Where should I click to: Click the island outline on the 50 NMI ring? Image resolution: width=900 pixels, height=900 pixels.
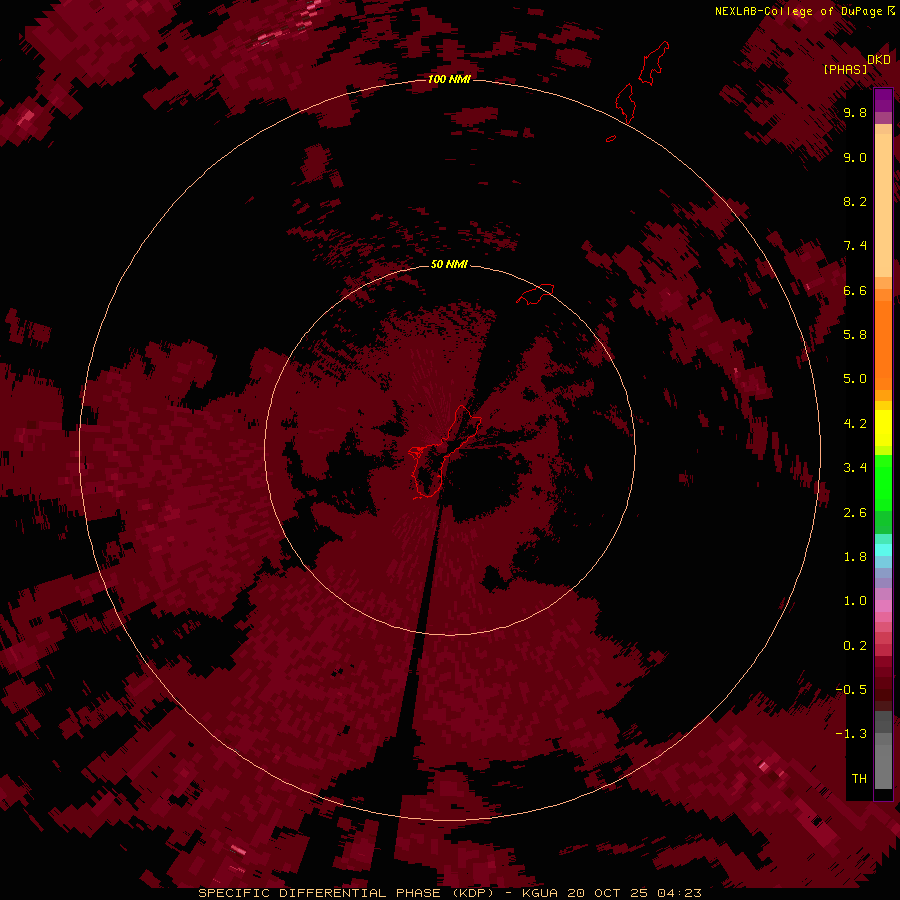point(535,294)
